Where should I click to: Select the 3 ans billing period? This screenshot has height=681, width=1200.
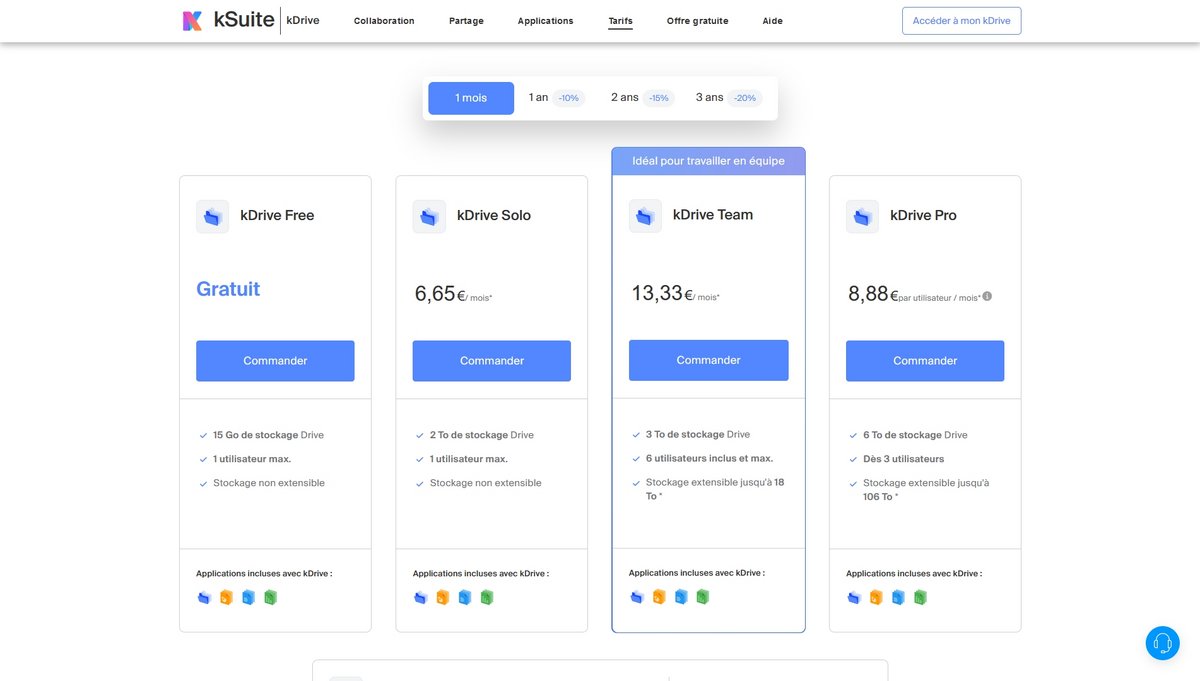729,98
